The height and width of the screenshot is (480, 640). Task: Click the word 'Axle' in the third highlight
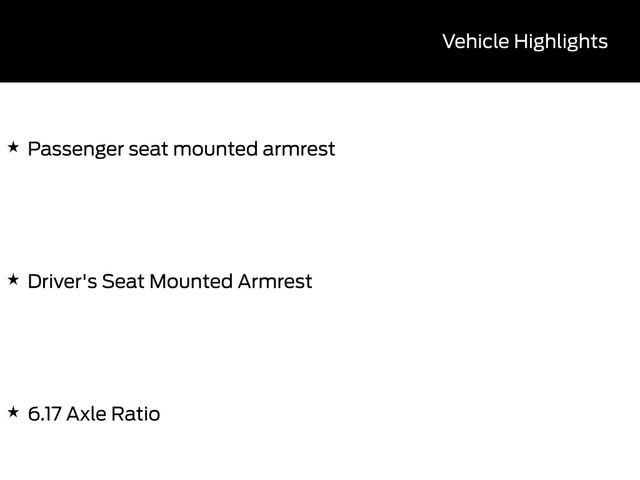point(86,414)
